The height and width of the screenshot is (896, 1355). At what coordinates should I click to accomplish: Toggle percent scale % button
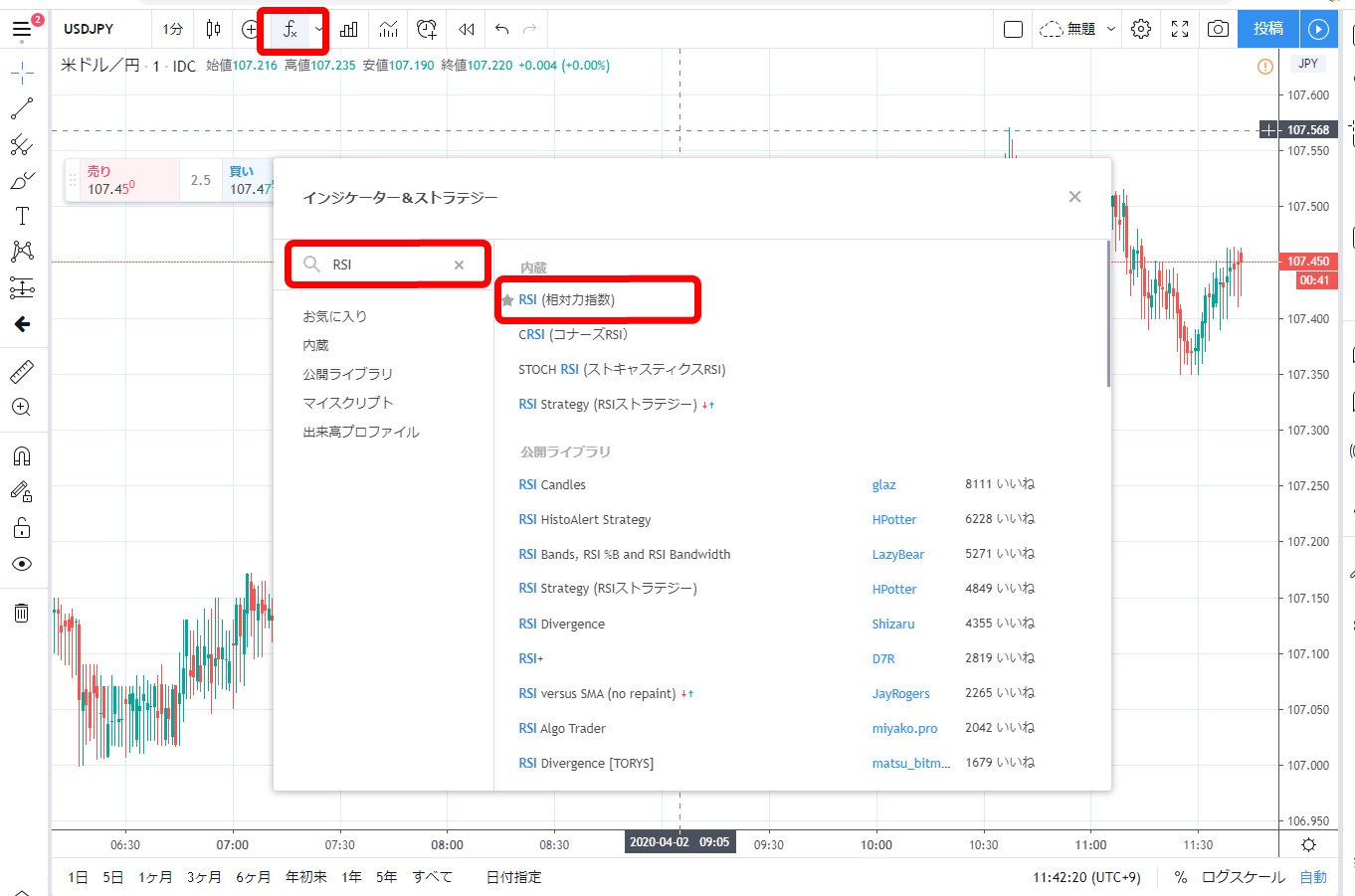[x=1180, y=877]
